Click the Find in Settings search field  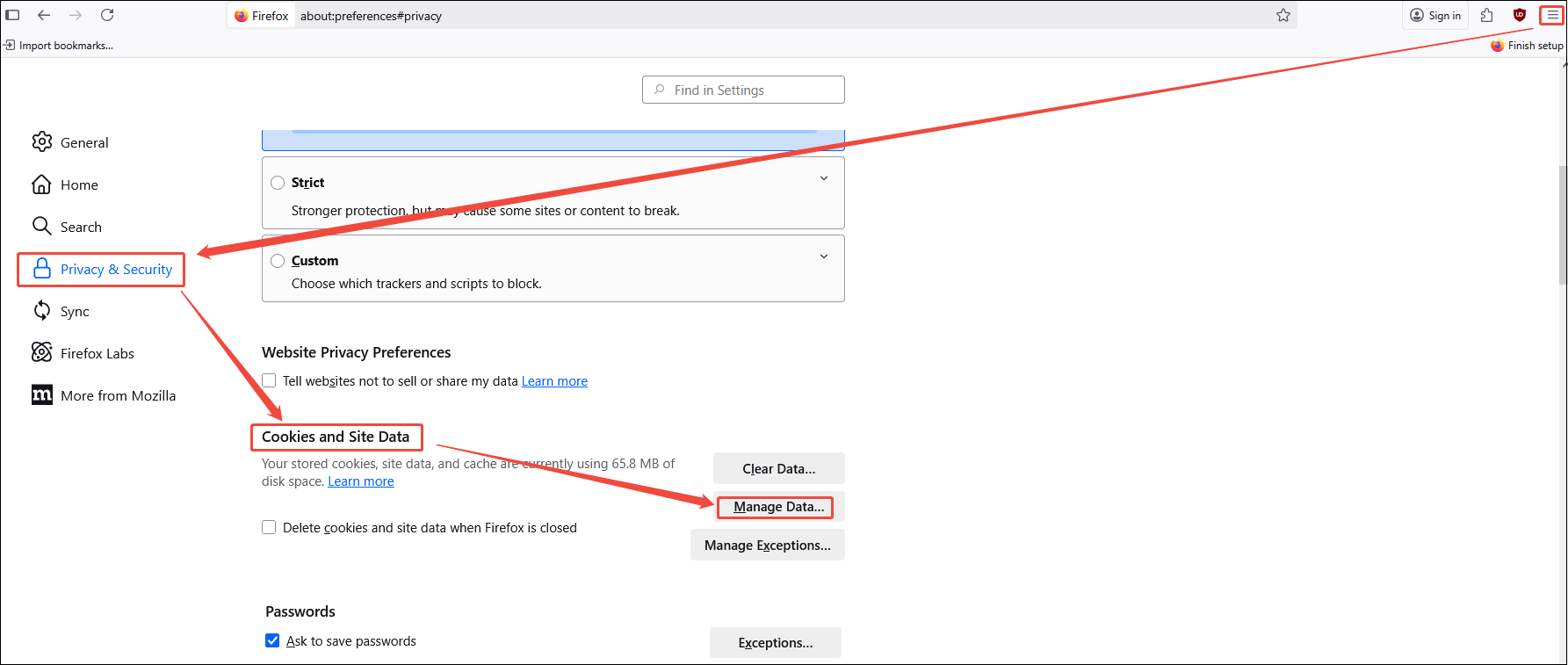tap(743, 90)
